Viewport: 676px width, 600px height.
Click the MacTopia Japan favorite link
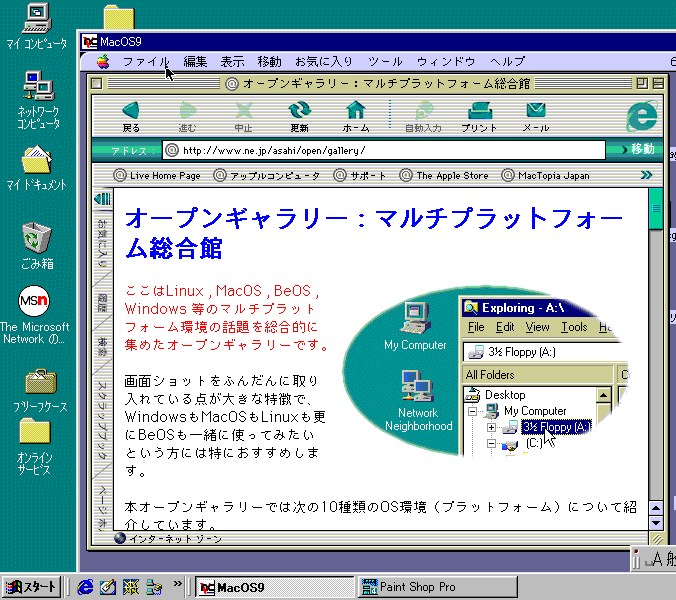(545, 175)
